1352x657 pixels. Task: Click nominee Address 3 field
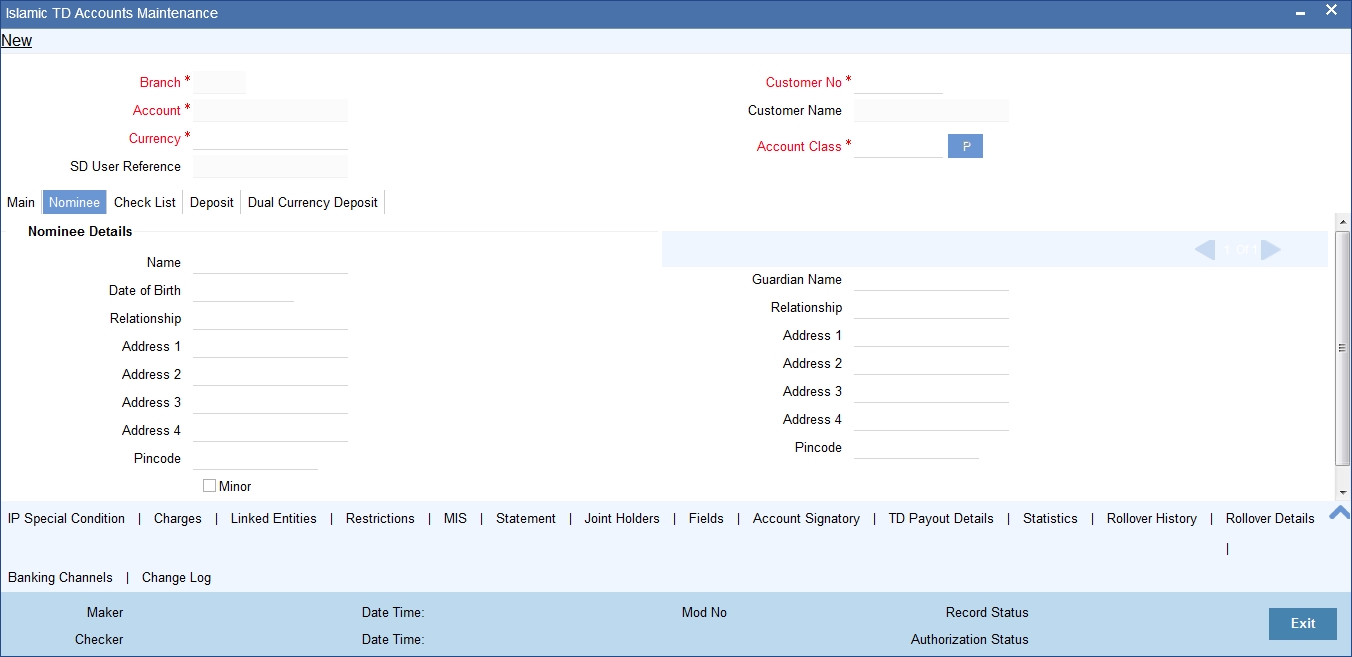270,402
